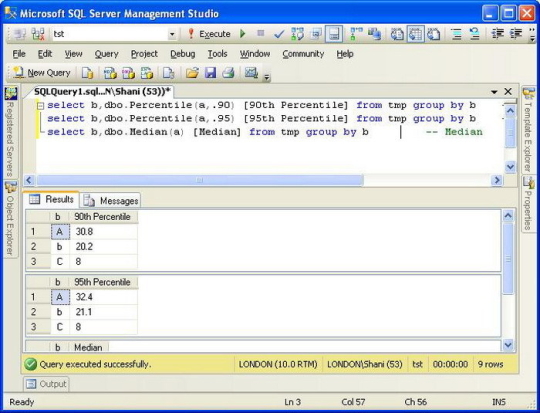This screenshot has width=540, height=413.
Task: Select the 21.1 cell in results
Action: [x=104, y=312]
